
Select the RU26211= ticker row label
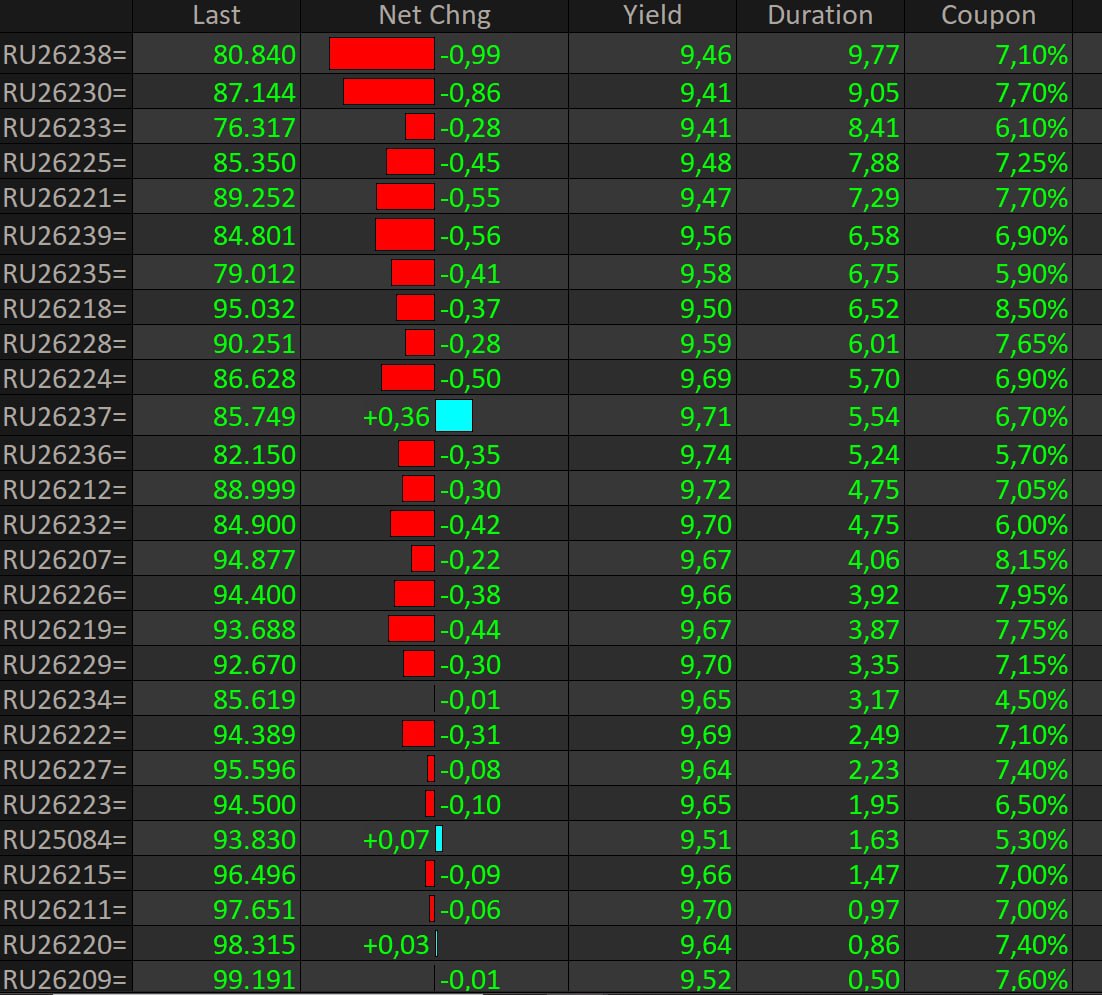point(65,911)
